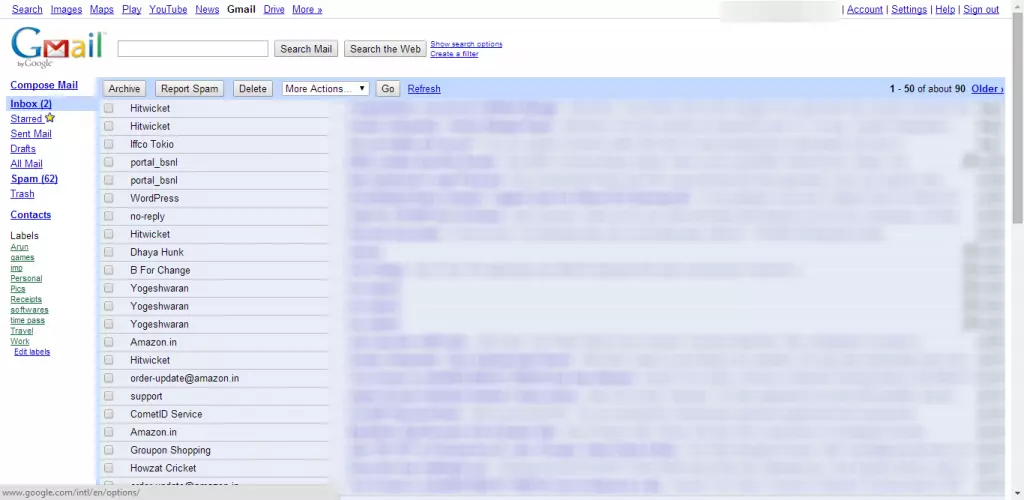Click the Go button

click(x=388, y=89)
